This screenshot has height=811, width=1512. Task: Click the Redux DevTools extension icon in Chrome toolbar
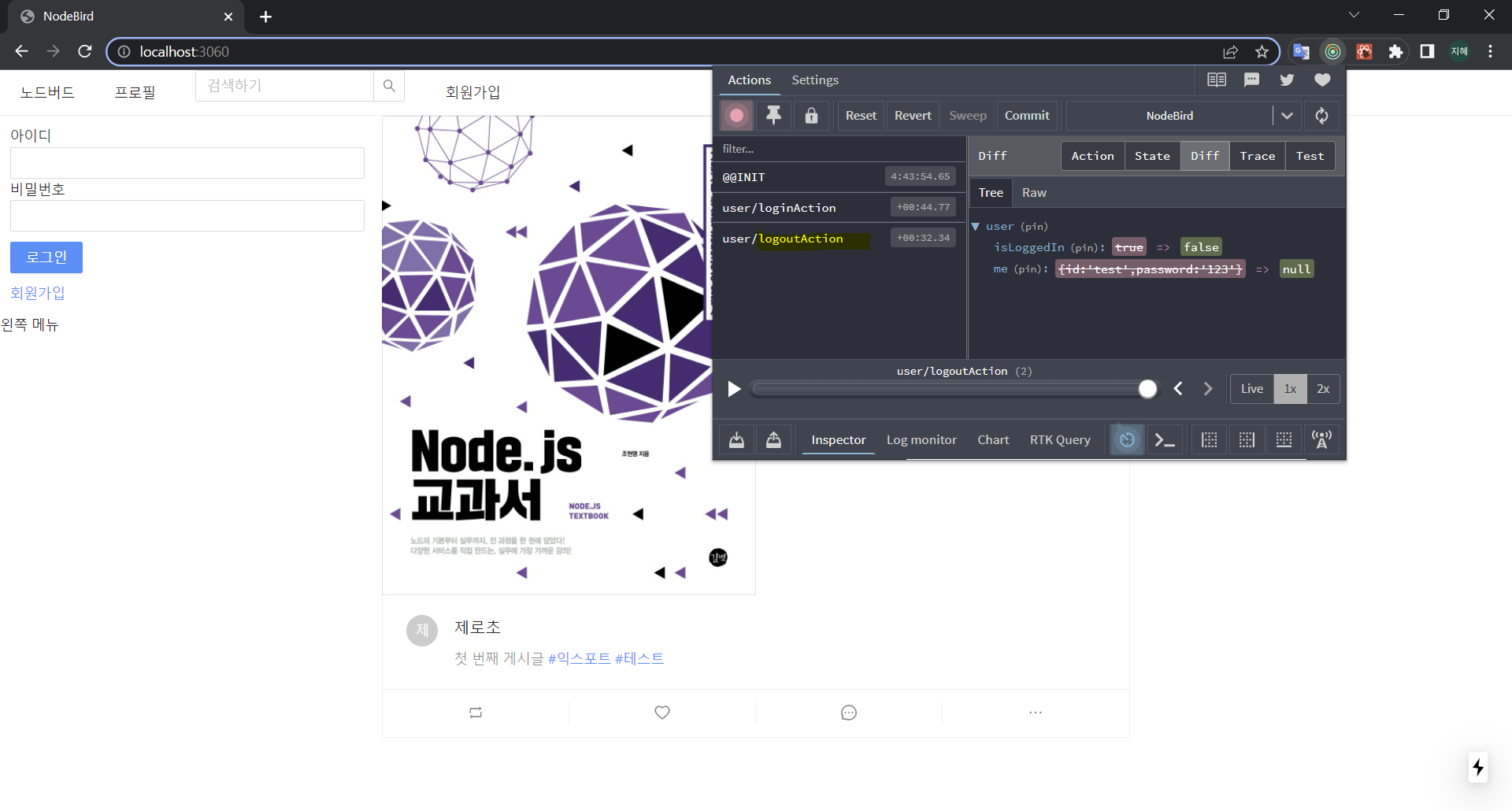(x=1332, y=52)
